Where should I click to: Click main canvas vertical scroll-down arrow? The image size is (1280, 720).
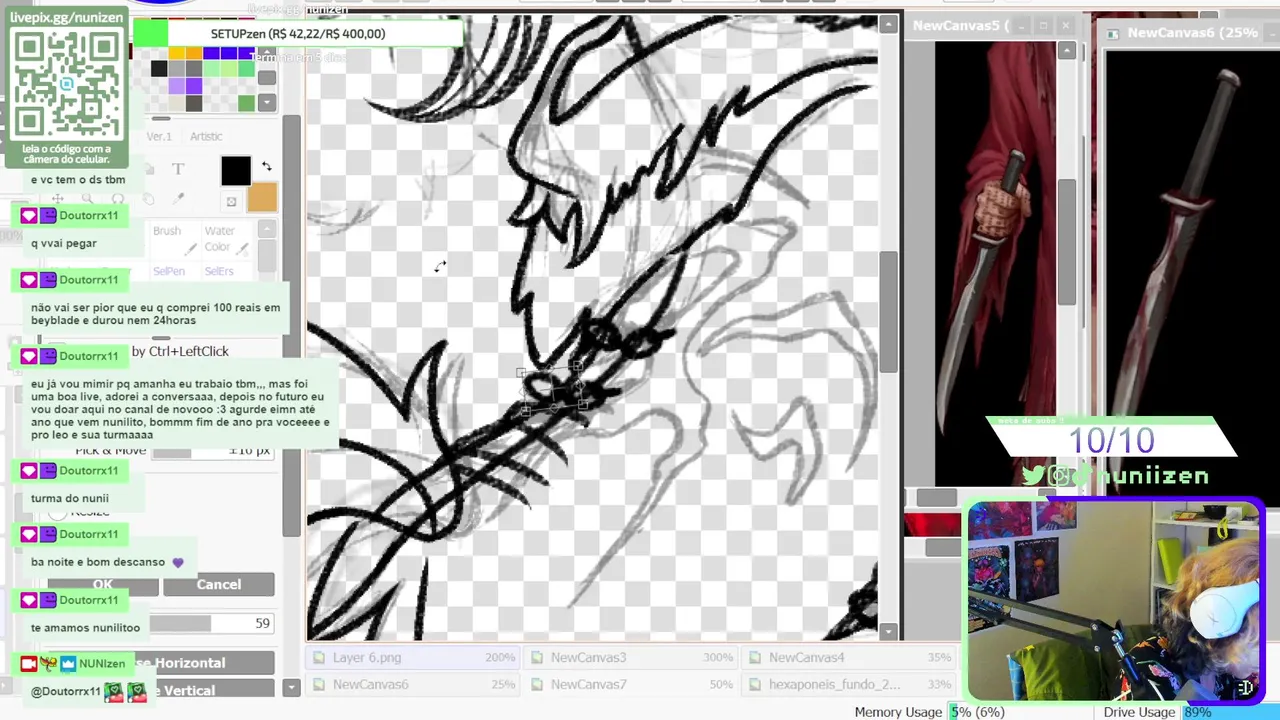tap(888, 631)
